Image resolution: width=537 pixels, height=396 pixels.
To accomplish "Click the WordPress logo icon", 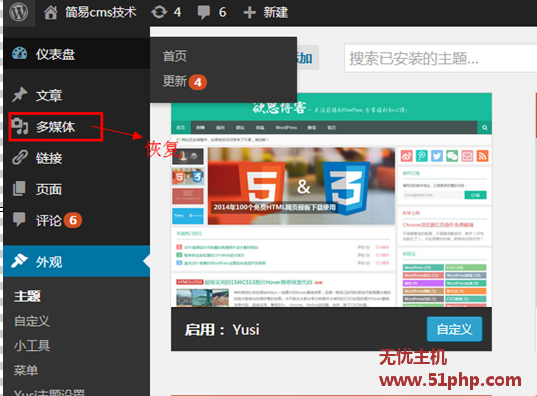I will pos(18,12).
